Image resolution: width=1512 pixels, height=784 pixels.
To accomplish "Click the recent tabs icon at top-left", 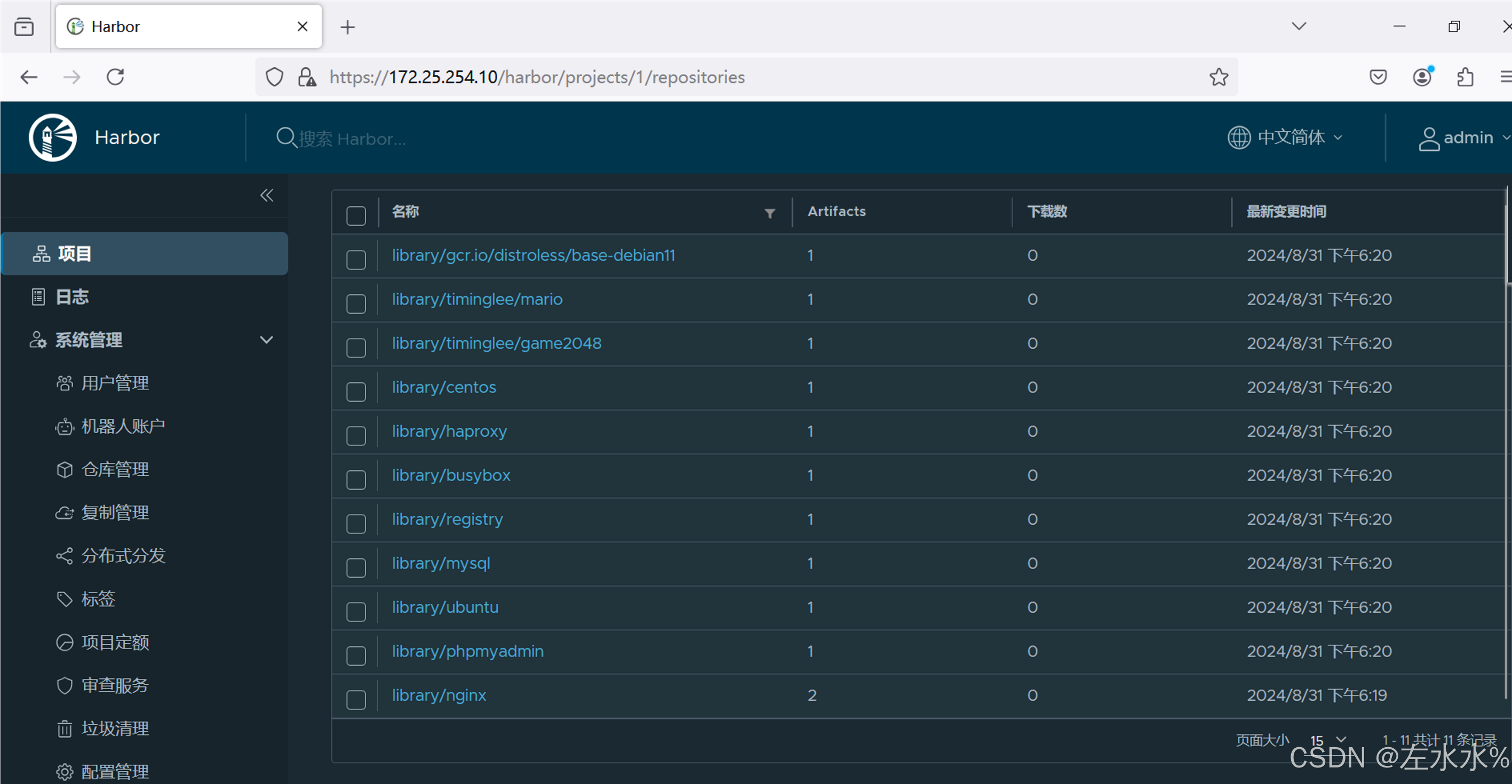I will 24,27.
